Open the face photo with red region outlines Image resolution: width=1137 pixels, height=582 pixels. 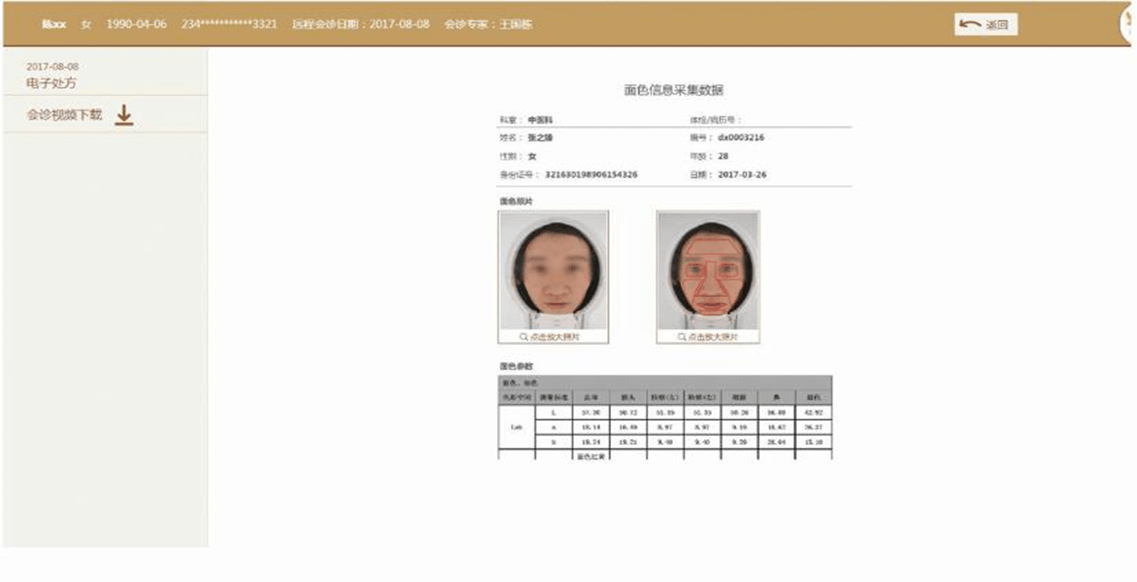[708, 270]
